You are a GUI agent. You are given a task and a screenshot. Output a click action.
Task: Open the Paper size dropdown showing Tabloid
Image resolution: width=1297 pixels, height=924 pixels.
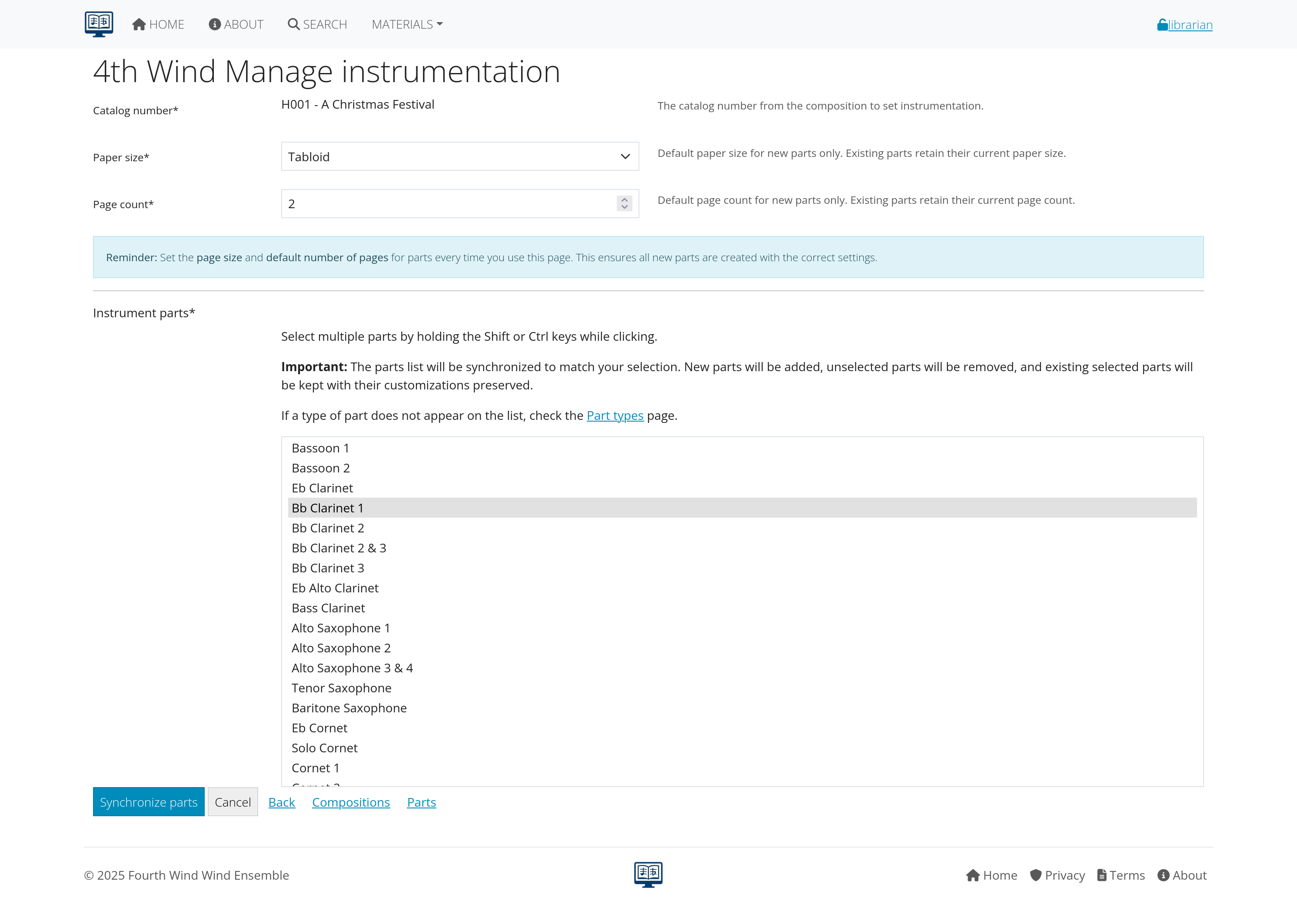coord(459,156)
